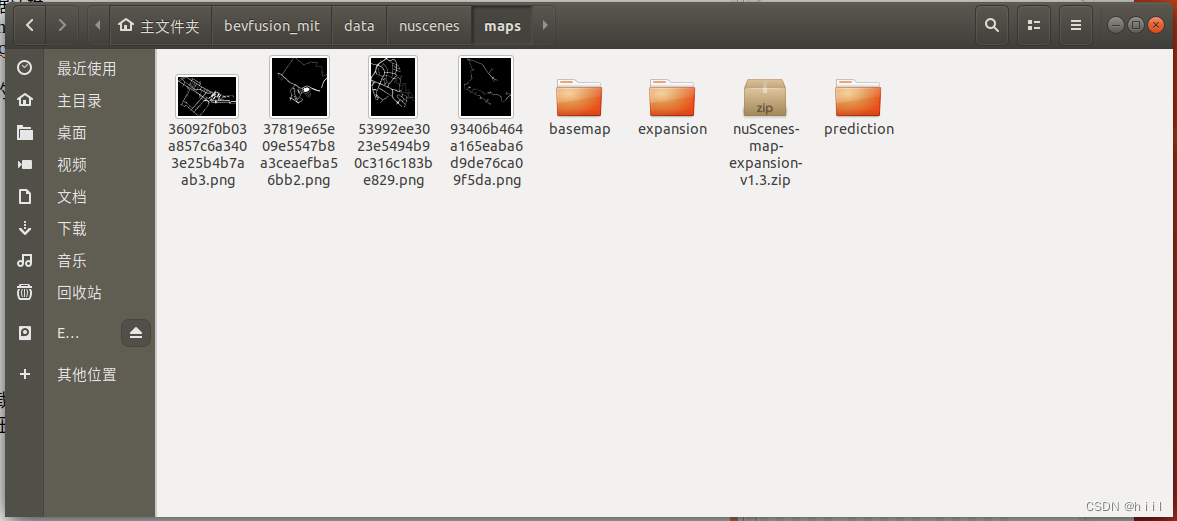
Task: Go back with the left arrow button
Action: [29, 26]
